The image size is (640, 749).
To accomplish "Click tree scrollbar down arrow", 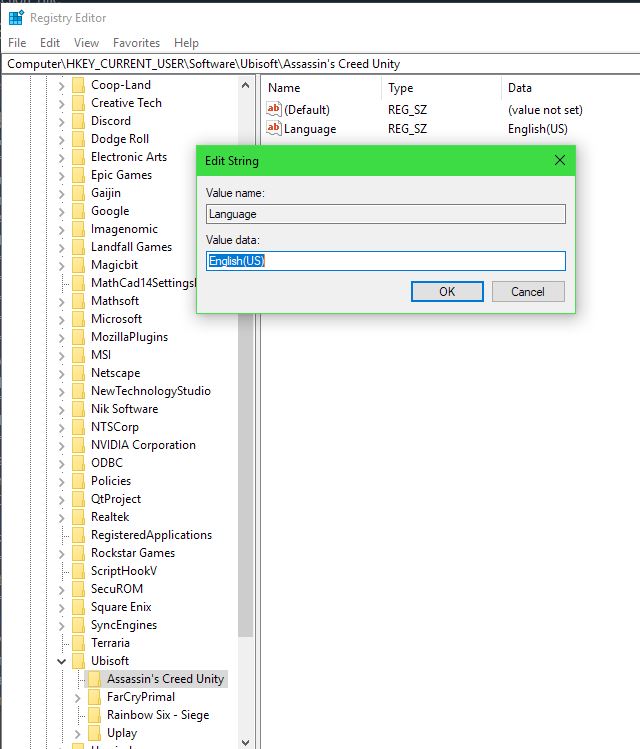I will click(245, 742).
